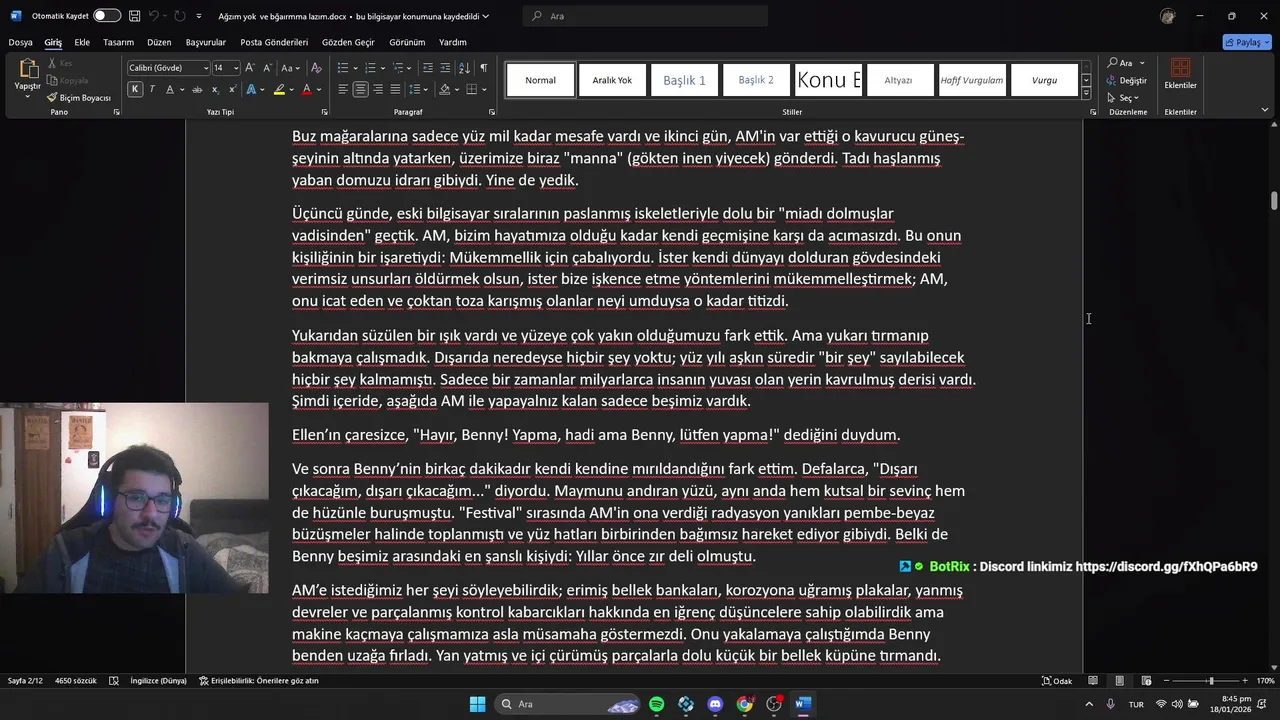This screenshot has height=720, width=1280.
Task: Open Google Chrome from the taskbar
Action: coord(744,704)
